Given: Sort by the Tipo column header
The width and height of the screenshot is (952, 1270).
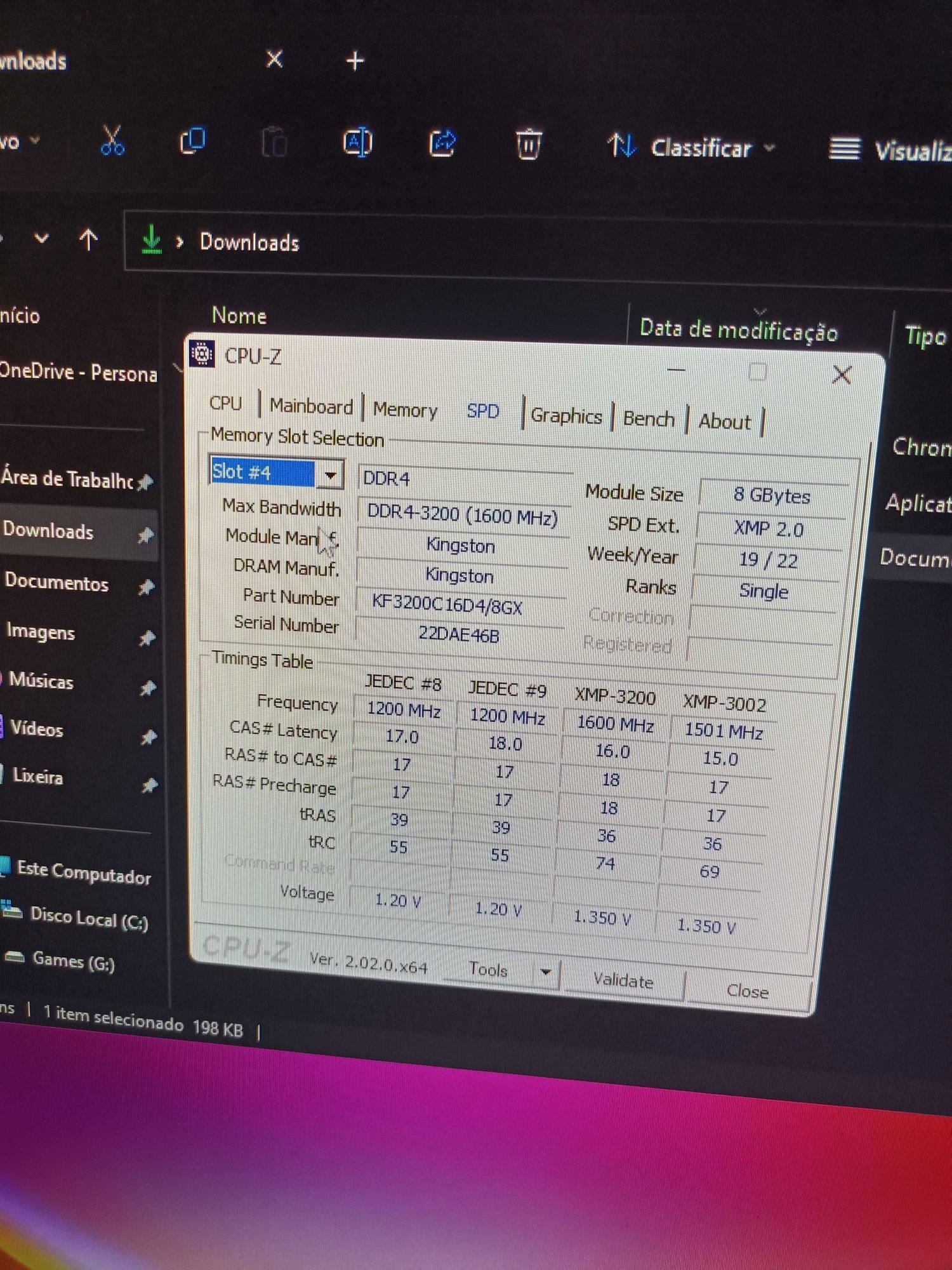Looking at the screenshot, I should [925, 336].
